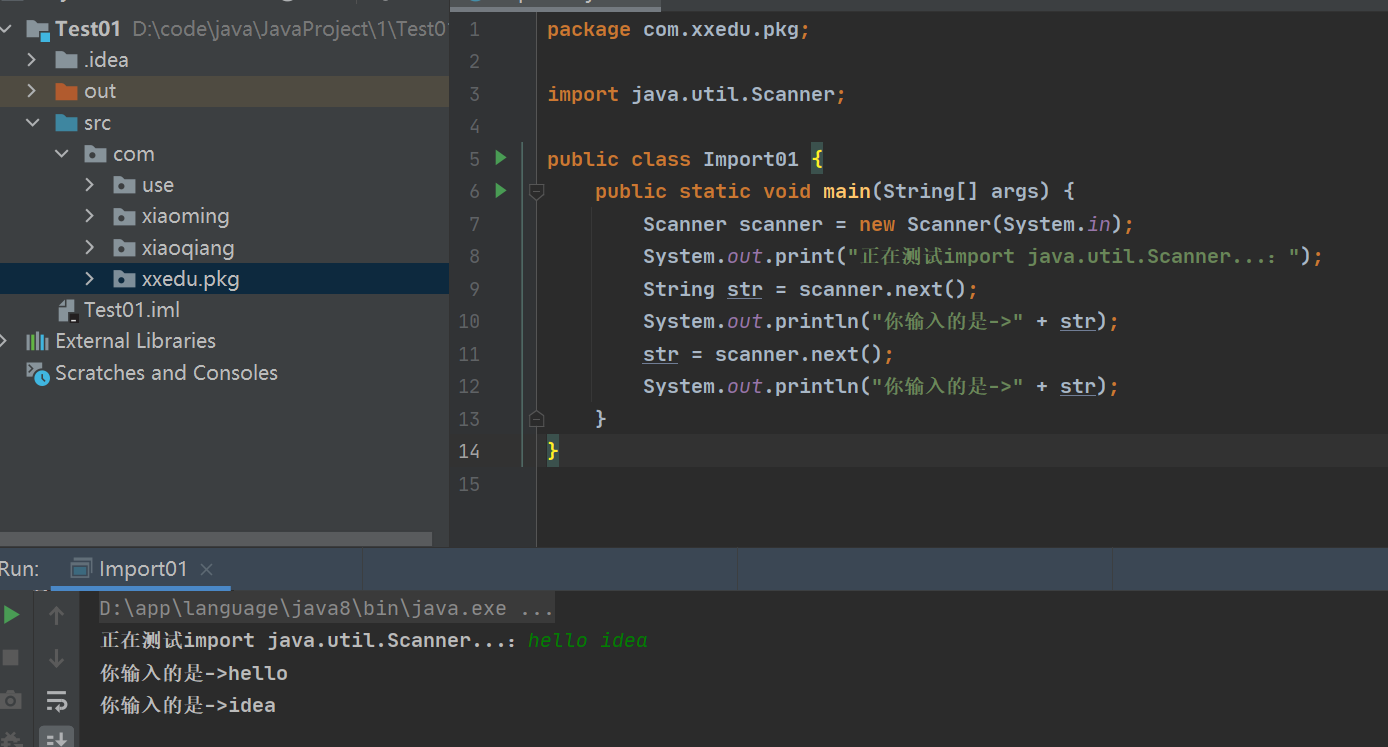Click the xiaoqiang package icon
Viewport: 1388px width, 747px height.
(124, 248)
